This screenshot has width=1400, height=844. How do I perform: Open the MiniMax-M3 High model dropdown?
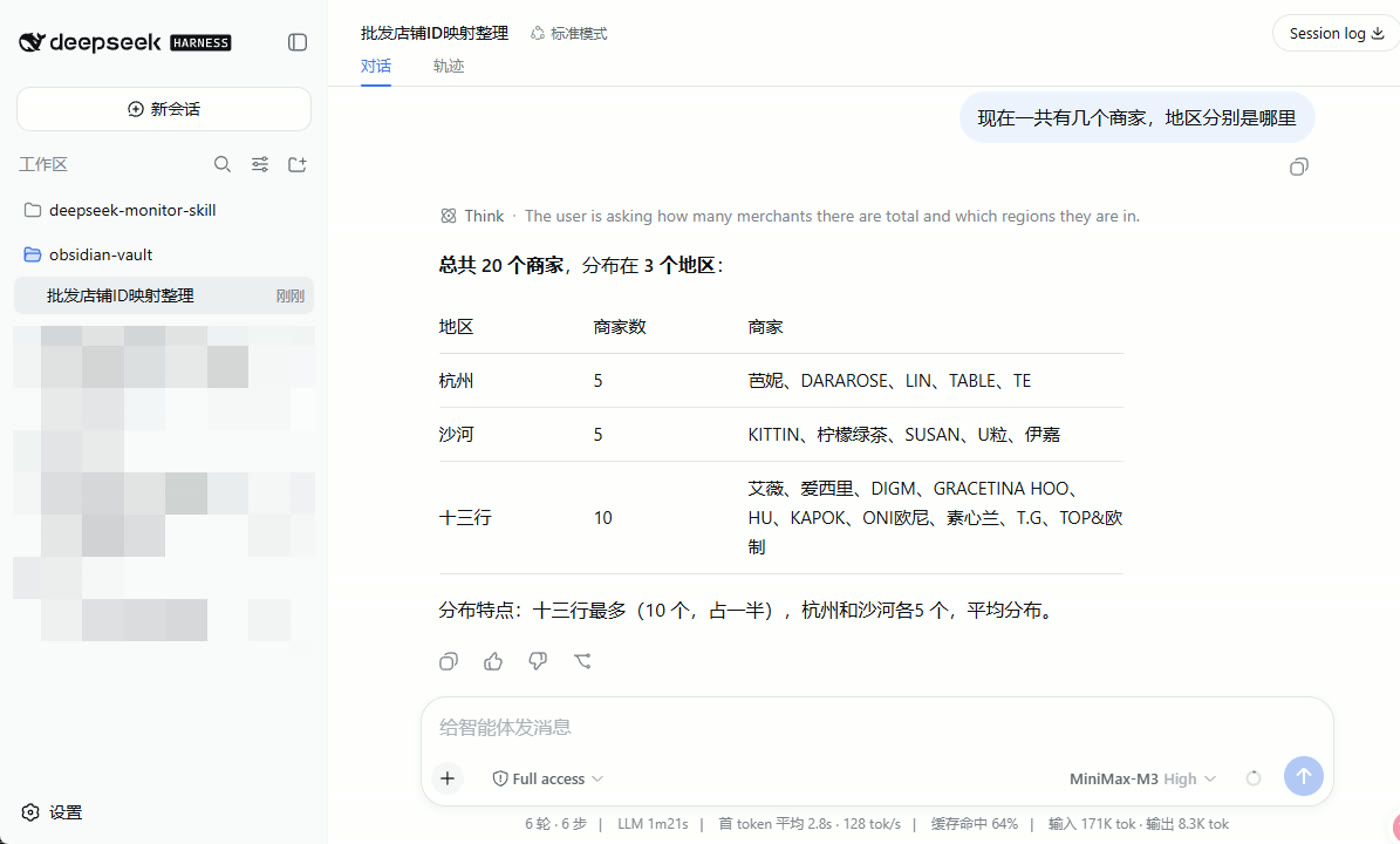tap(1143, 778)
